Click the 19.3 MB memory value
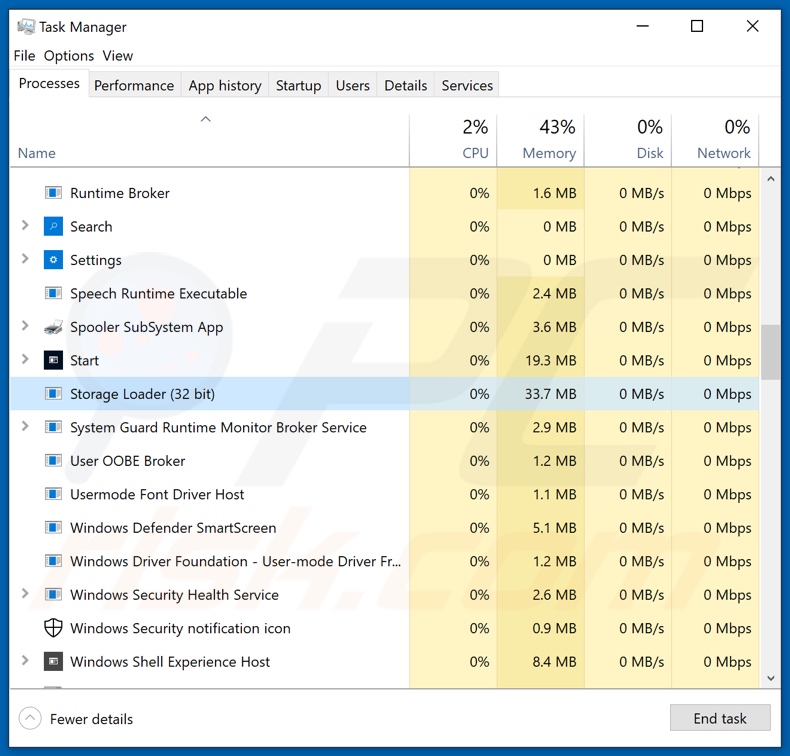 [550, 360]
